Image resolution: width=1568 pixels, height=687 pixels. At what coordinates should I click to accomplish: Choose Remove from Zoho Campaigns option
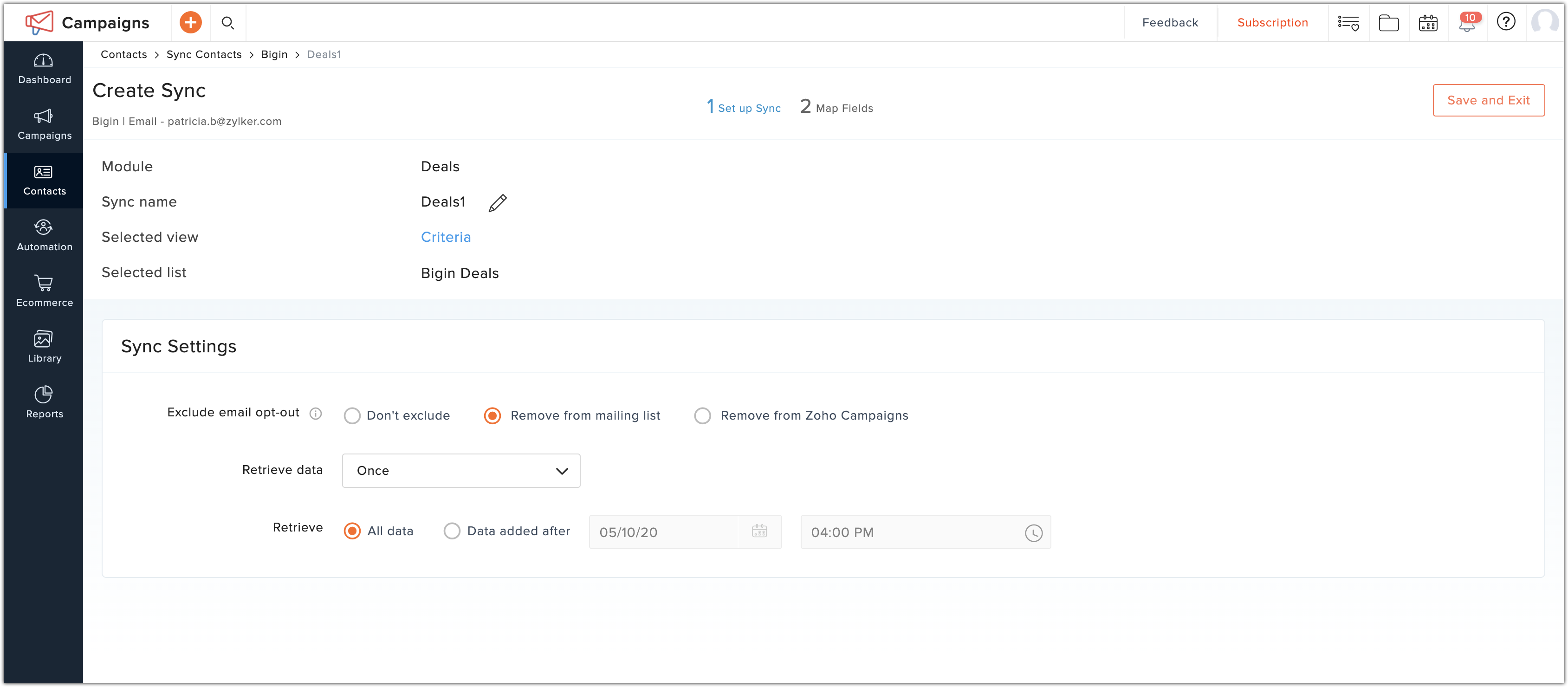point(702,415)
